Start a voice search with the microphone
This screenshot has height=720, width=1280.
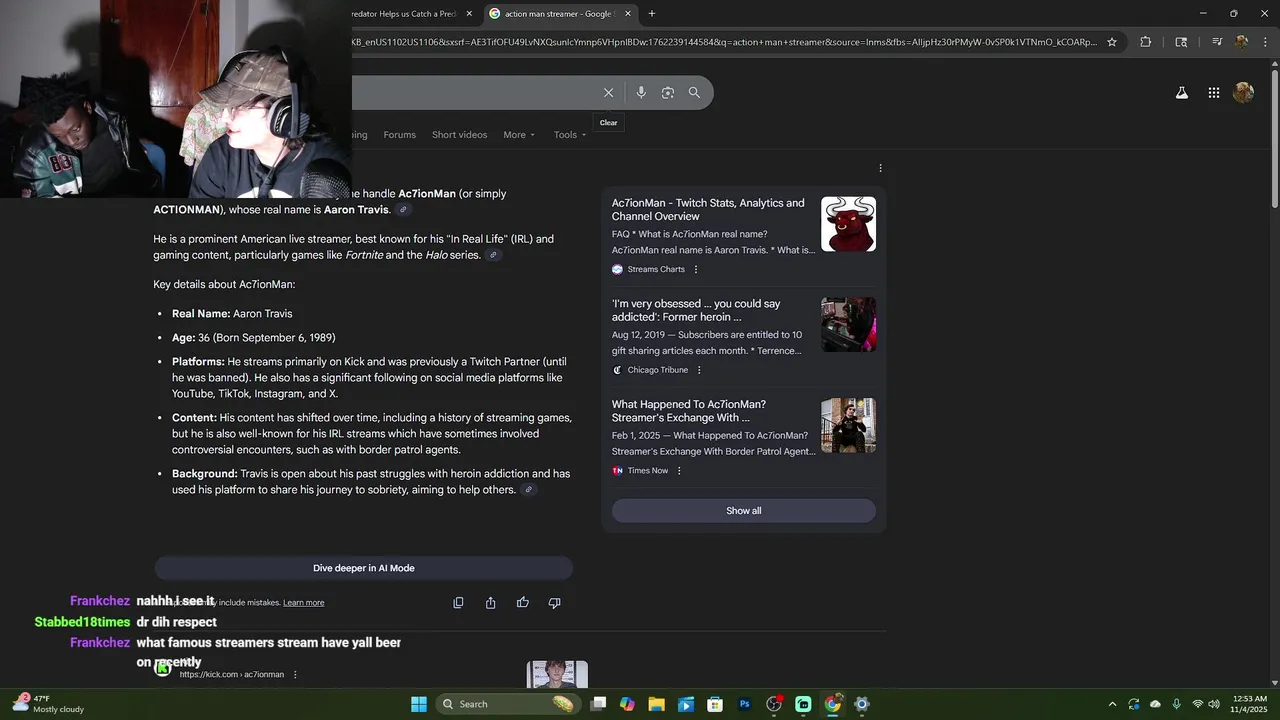point(641,93)
